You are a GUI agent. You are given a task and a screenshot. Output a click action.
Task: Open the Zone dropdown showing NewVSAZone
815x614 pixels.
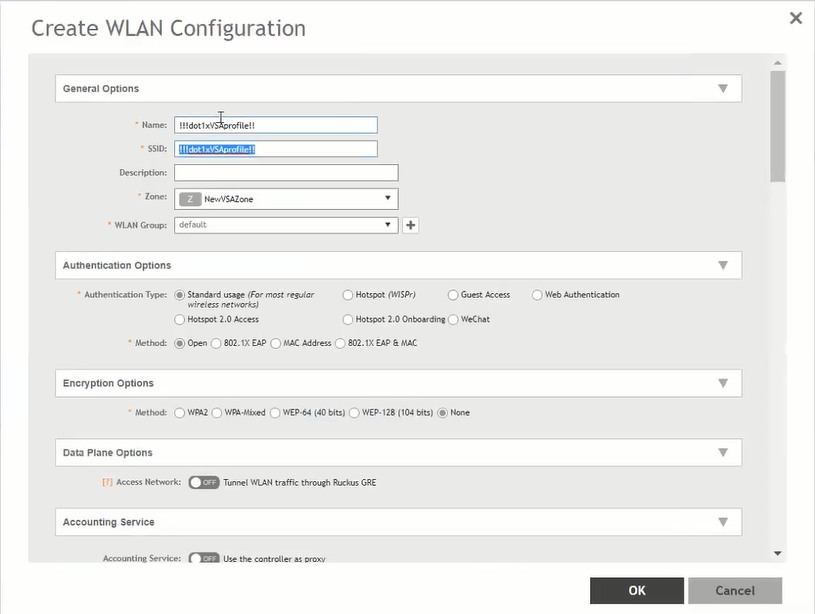(x=286, y=199)
